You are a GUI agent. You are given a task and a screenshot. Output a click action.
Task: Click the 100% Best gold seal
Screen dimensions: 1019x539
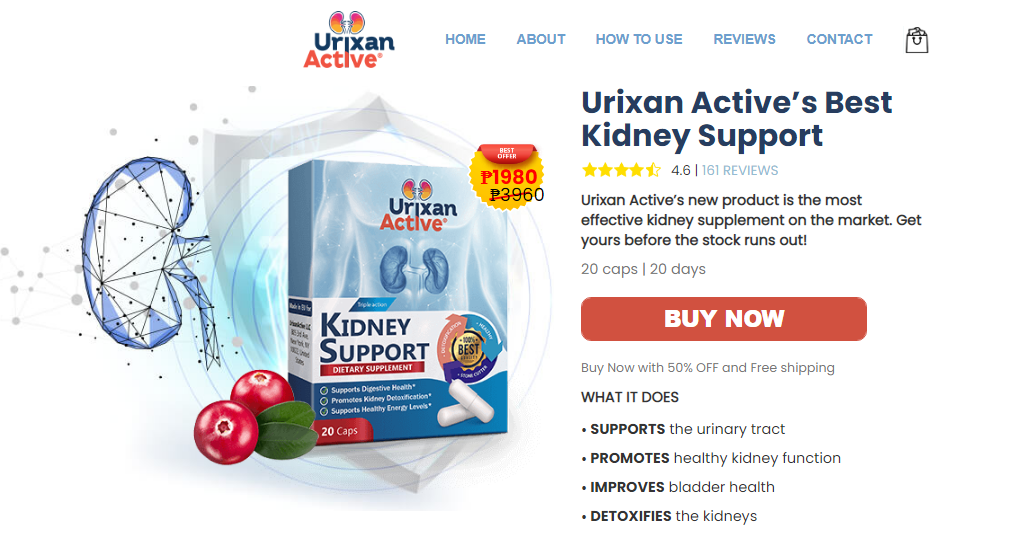tap(469, 349)
